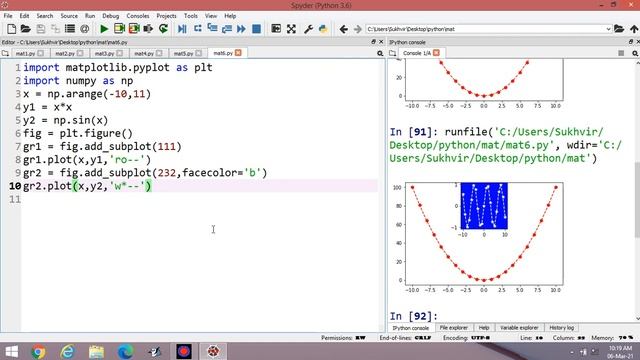Open File Explorer from taskbar

[x=96, y=351]
